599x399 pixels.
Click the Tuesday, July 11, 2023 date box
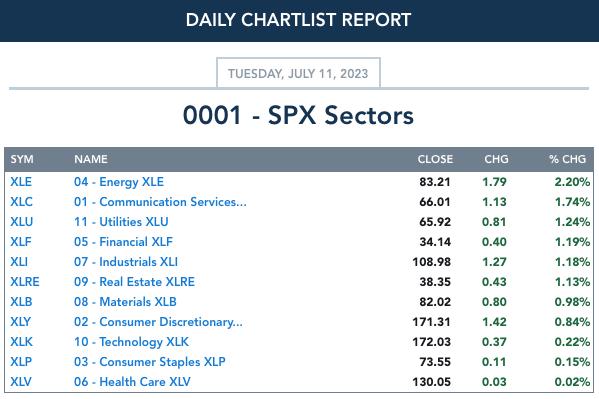[298, 73]
